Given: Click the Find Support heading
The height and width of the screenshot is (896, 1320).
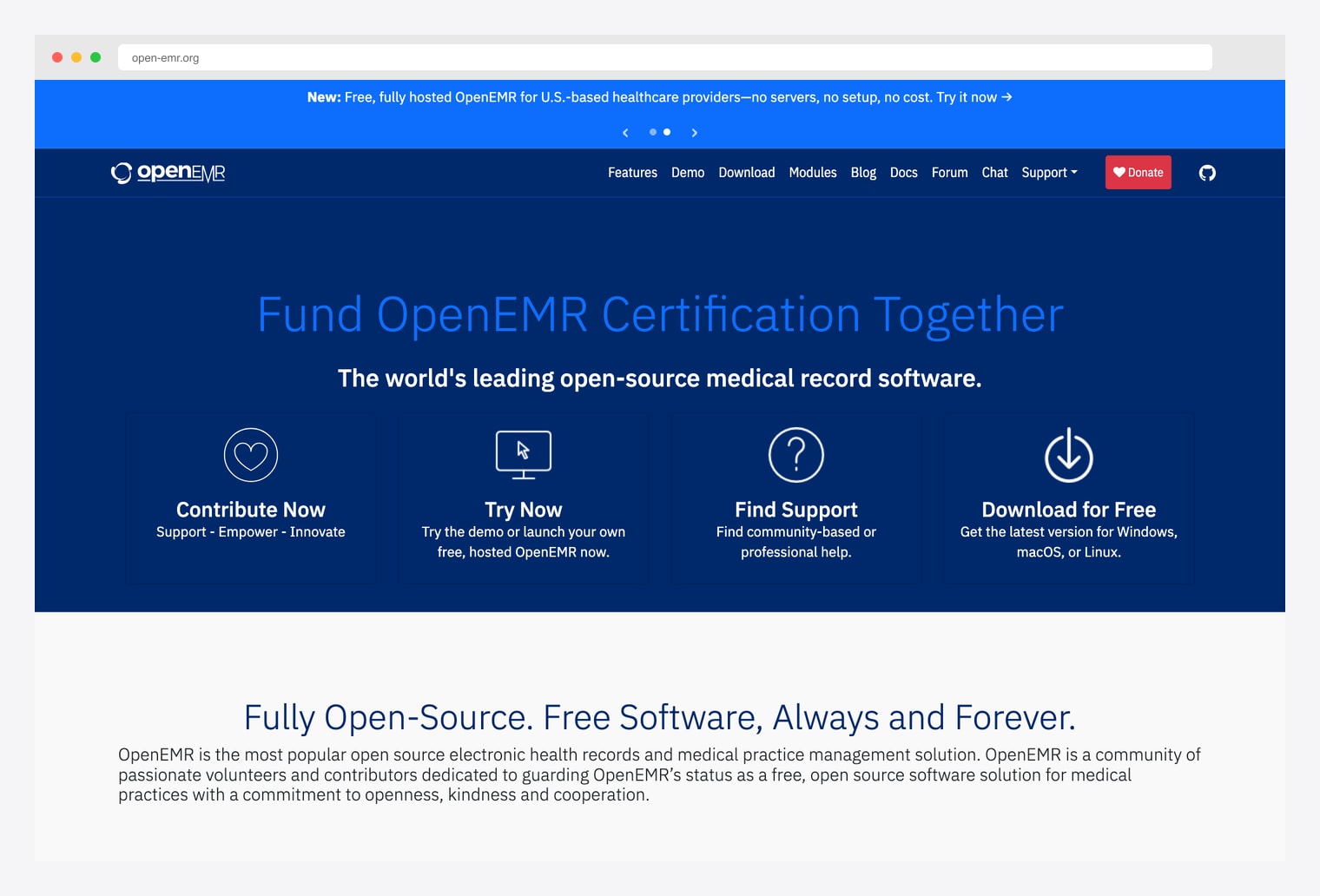Looking at the screenshot, I should tap(796, 510).
